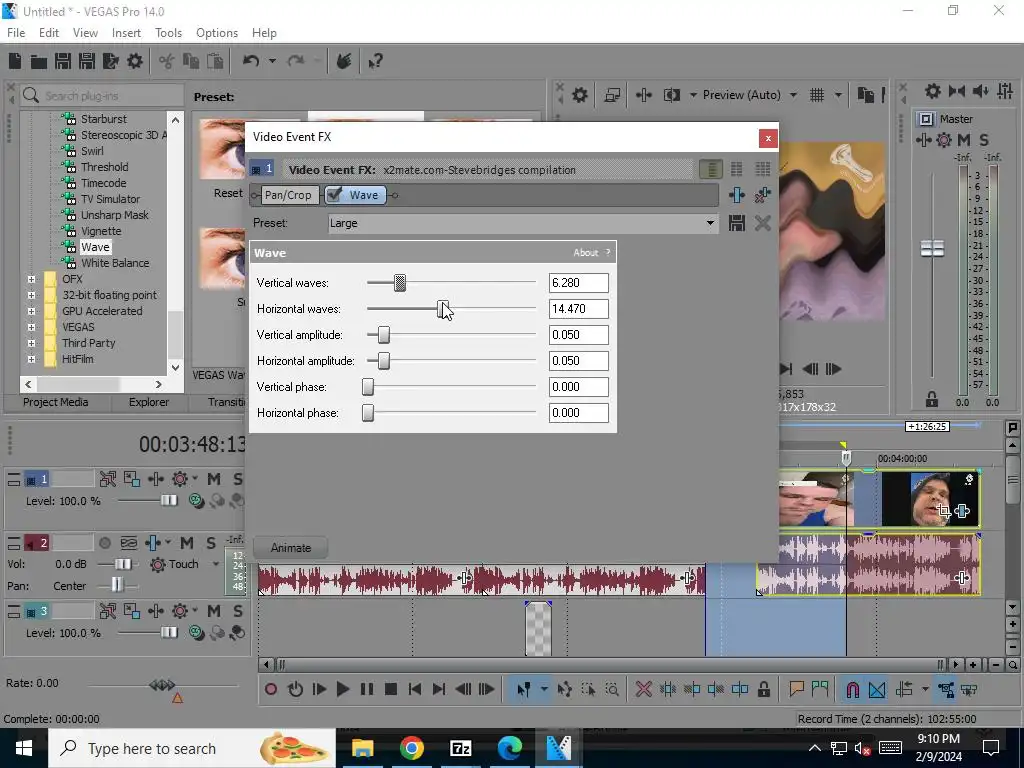The width and height of the screenshot is (1024, 768).
Task: Click the Vertical amplitude slider handle
Action: [x=384, y=335]
